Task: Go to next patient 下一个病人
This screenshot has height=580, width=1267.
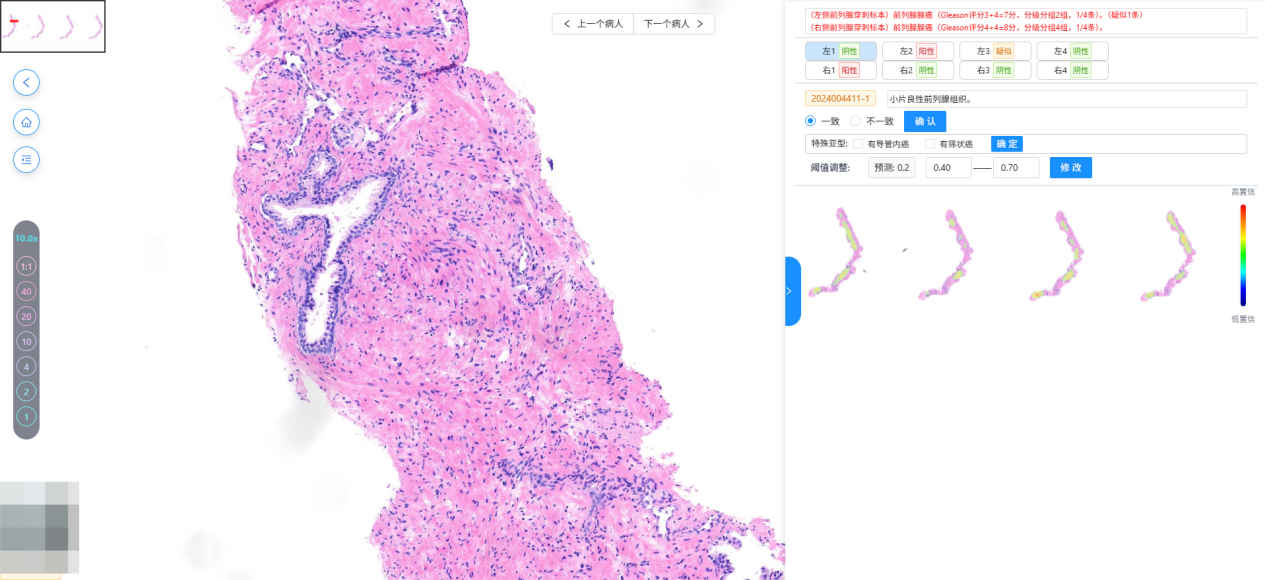Action: click(673, 23)
